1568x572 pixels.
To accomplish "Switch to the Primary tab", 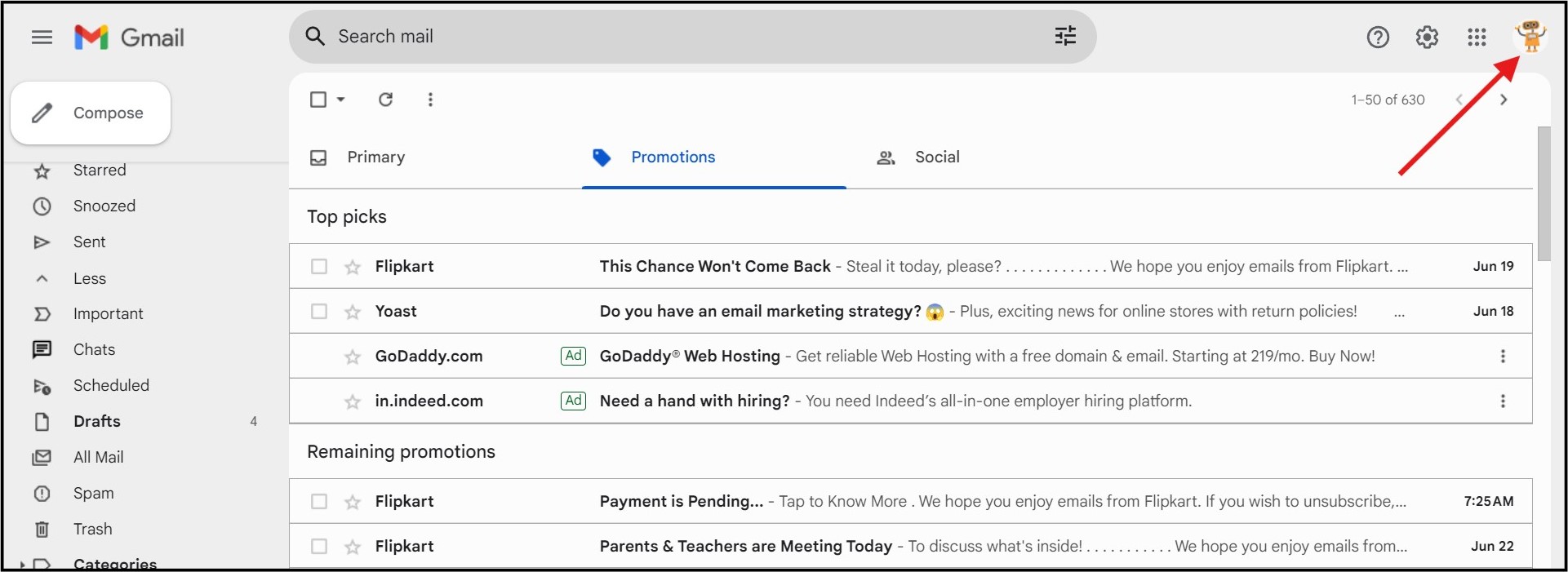I will [x=358, y=157].
